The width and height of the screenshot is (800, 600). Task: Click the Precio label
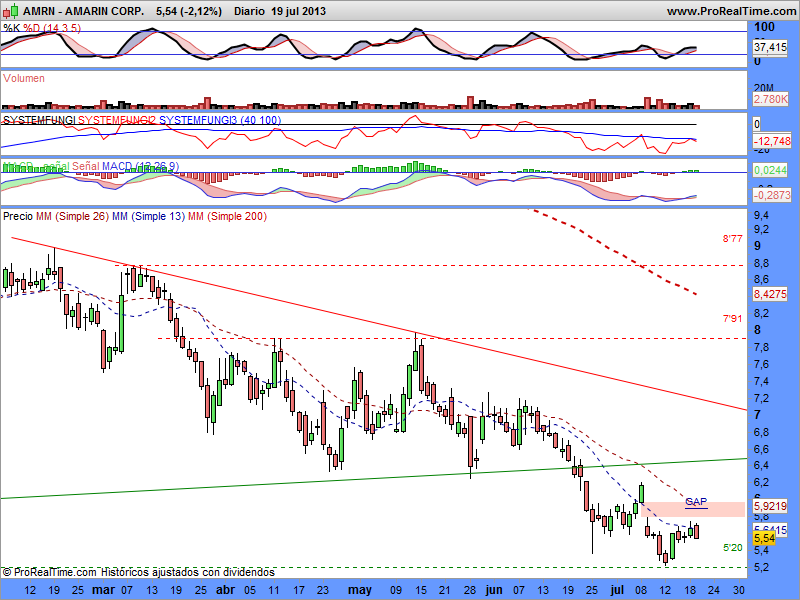click(x=18, y=216)
